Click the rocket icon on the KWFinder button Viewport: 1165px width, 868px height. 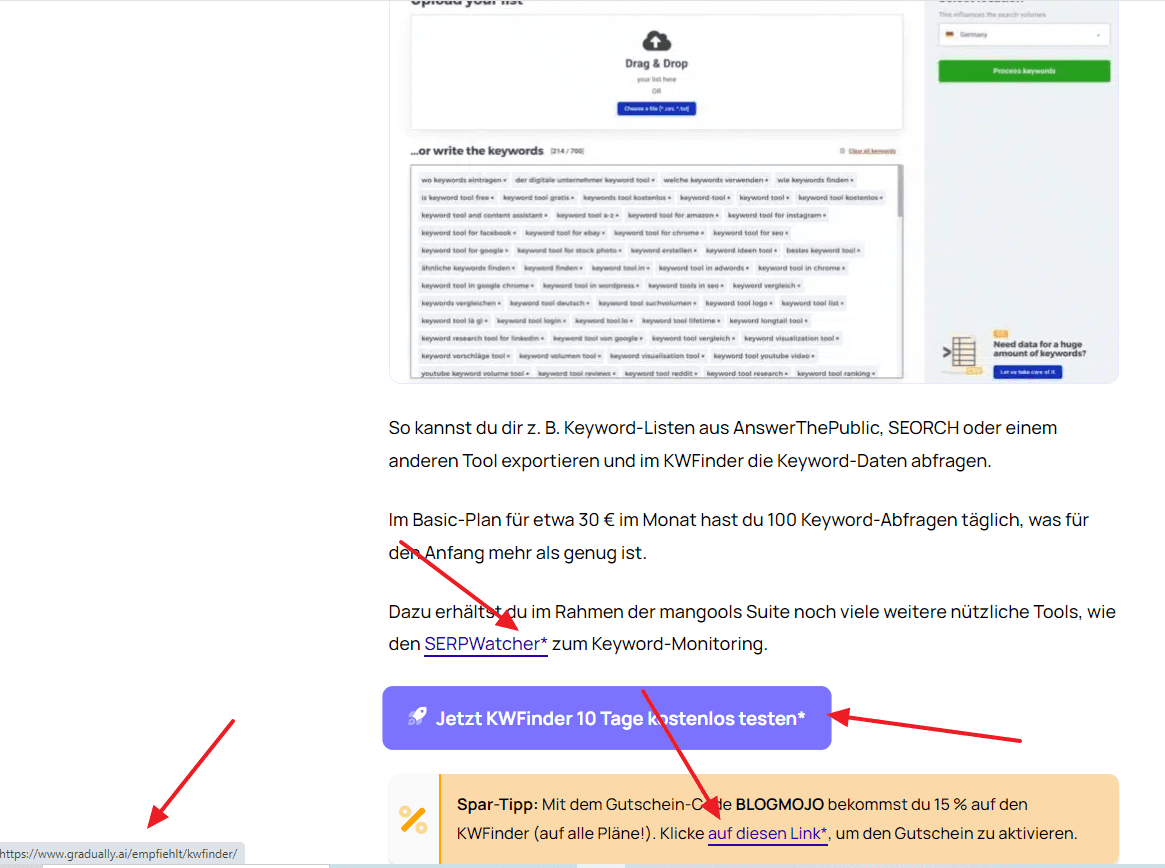point(417,717)
